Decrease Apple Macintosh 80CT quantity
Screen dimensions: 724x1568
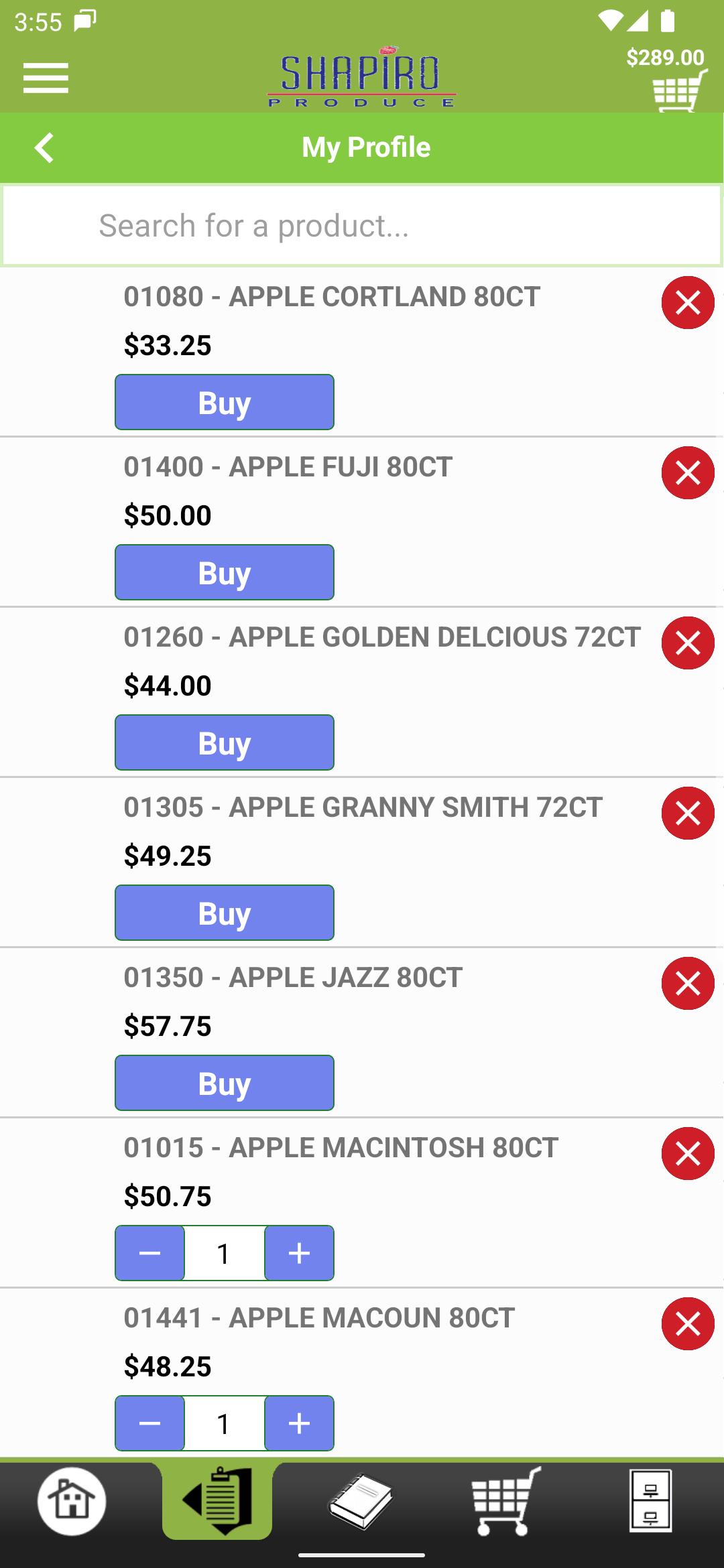click(x=149, y=1253)
